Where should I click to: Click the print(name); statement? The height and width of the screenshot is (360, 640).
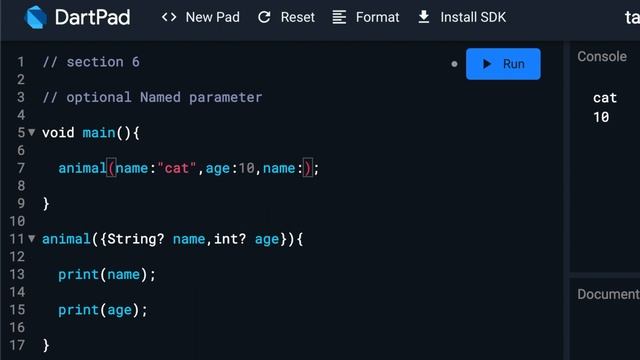point(107,274)
